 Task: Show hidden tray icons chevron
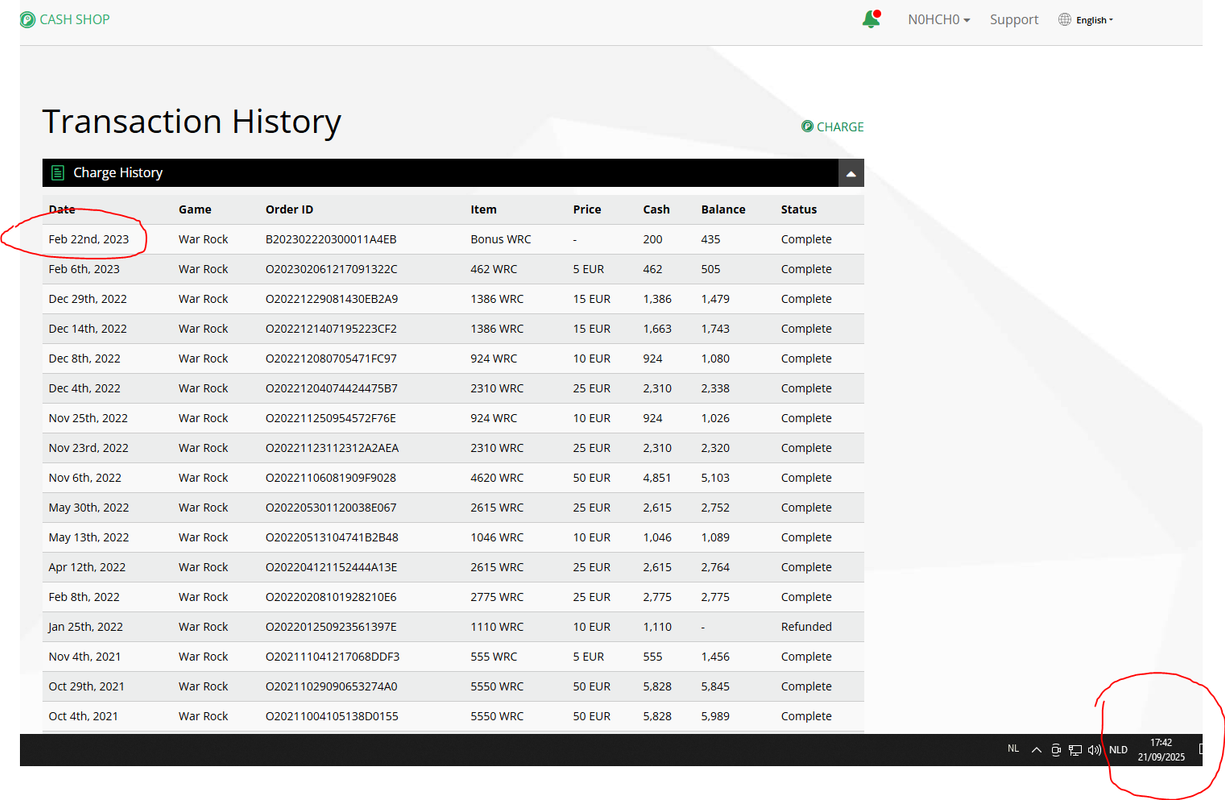coord(1037,750)
